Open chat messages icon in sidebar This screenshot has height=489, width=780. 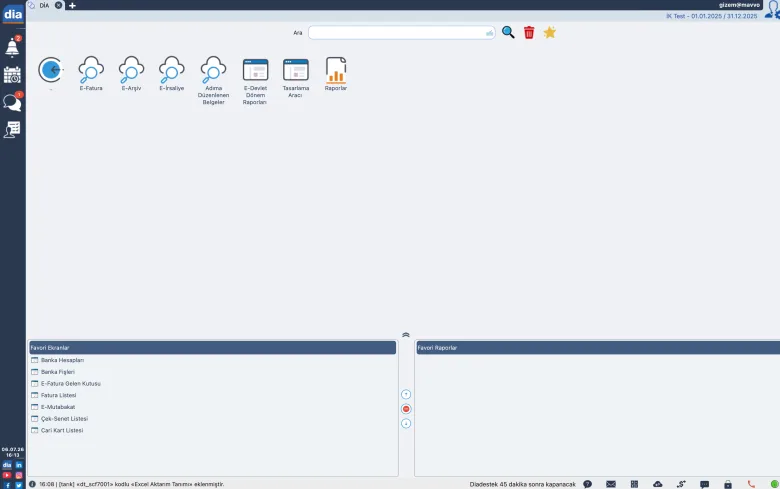[x=12, y=102]
